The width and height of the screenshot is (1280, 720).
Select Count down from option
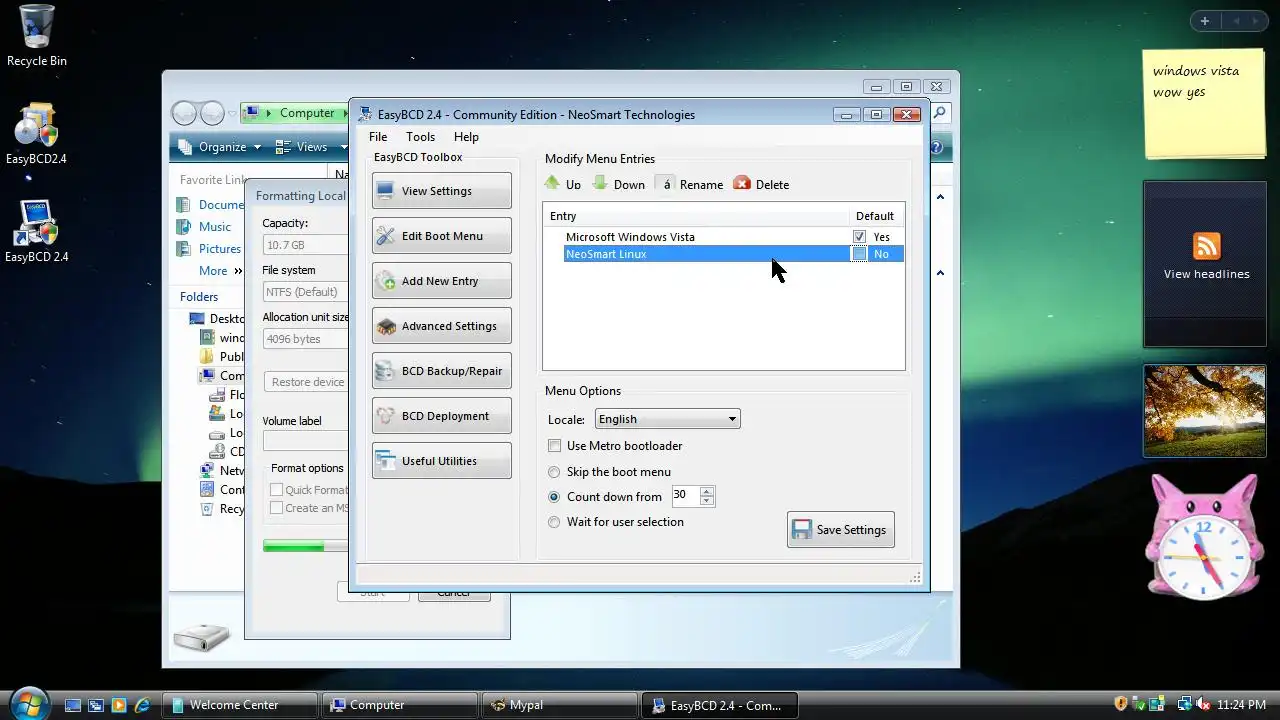(x=554, y=497)
